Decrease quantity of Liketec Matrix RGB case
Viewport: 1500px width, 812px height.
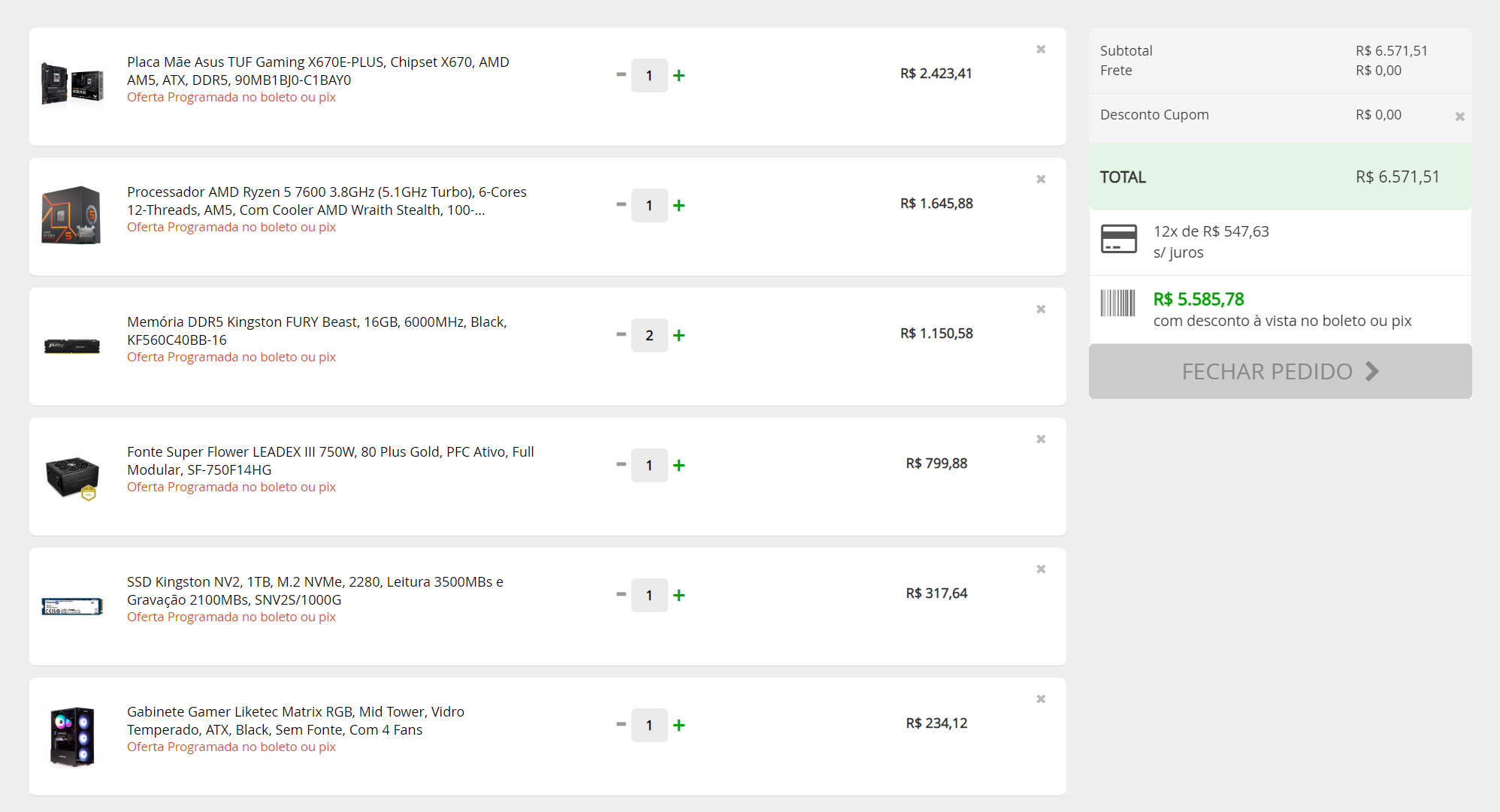coord(621,725)
